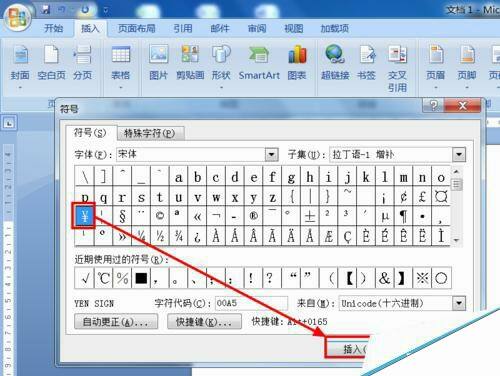Open the 页面布局 ribbon tab
Viewport: 500px width, 376px height.
coord(137,29)
